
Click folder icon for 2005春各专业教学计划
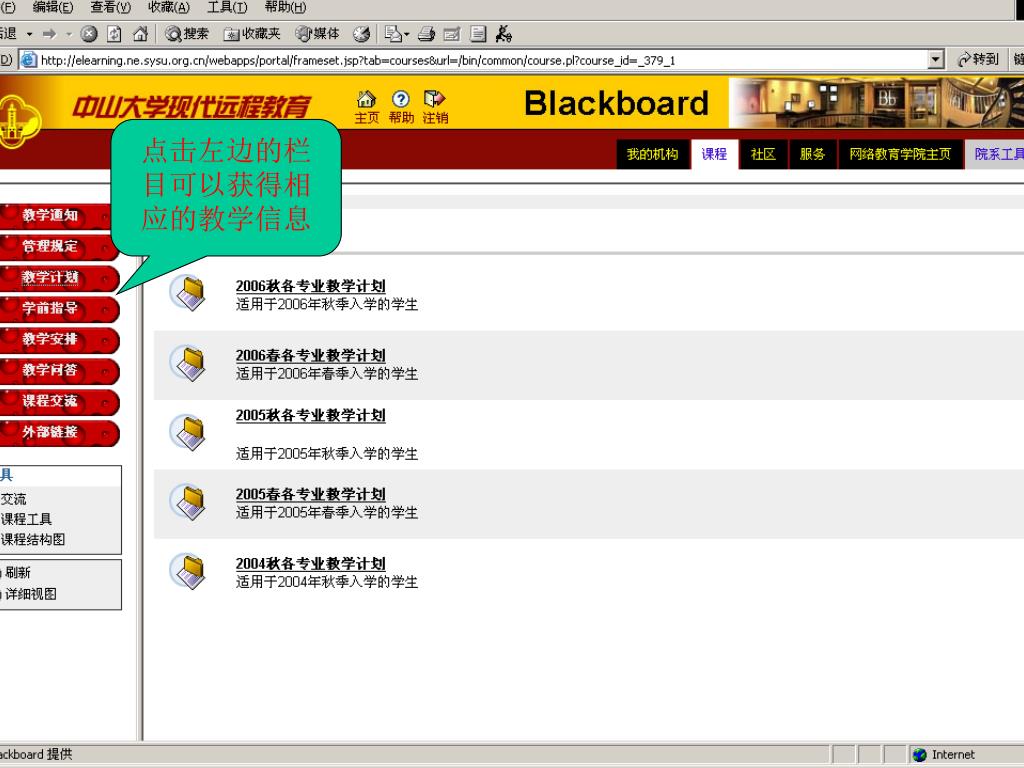pyautogui.click(x=189, y=502)
